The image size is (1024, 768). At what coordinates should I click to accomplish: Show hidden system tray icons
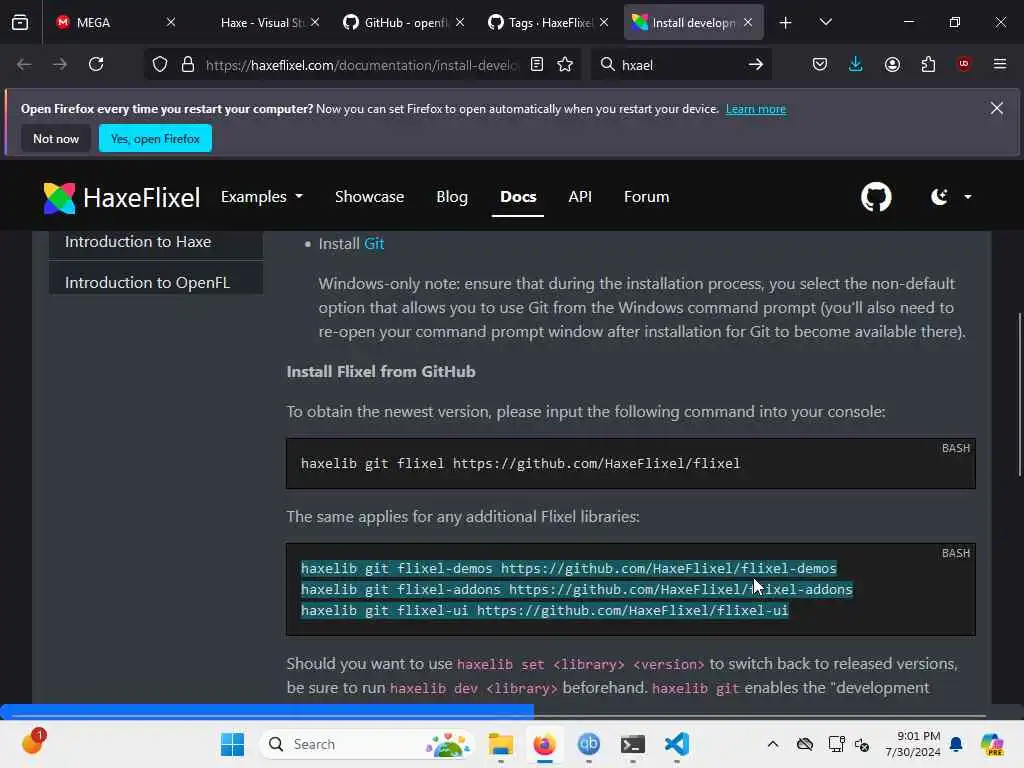(773, 744)
